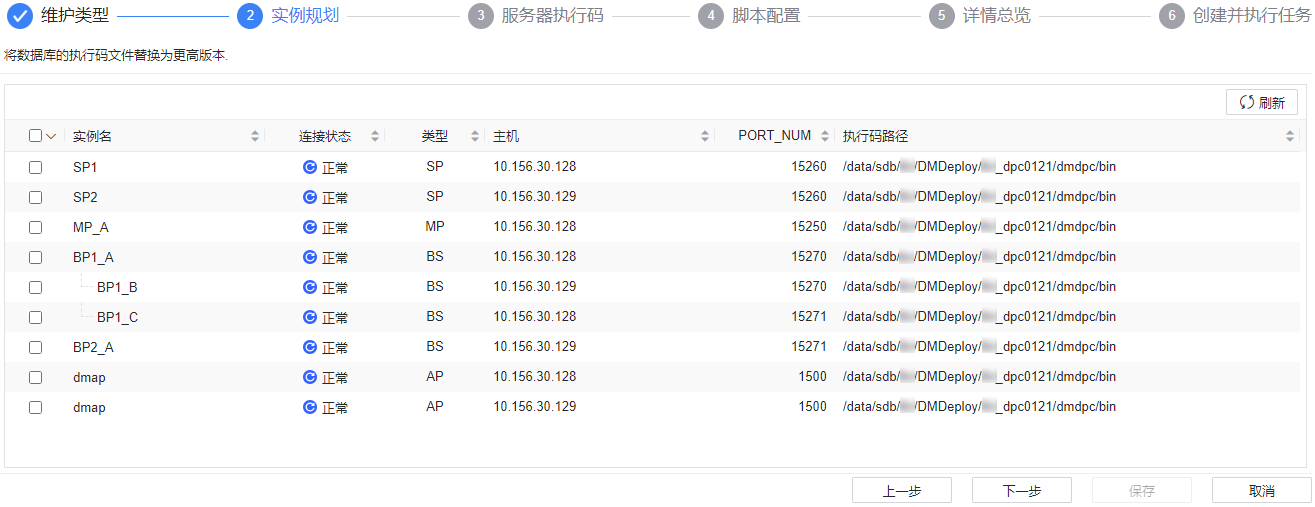The width and height of the screenshot is (1315, 507).
Task: Select the 实例规划 step label
Action: (x=305, y=16)
